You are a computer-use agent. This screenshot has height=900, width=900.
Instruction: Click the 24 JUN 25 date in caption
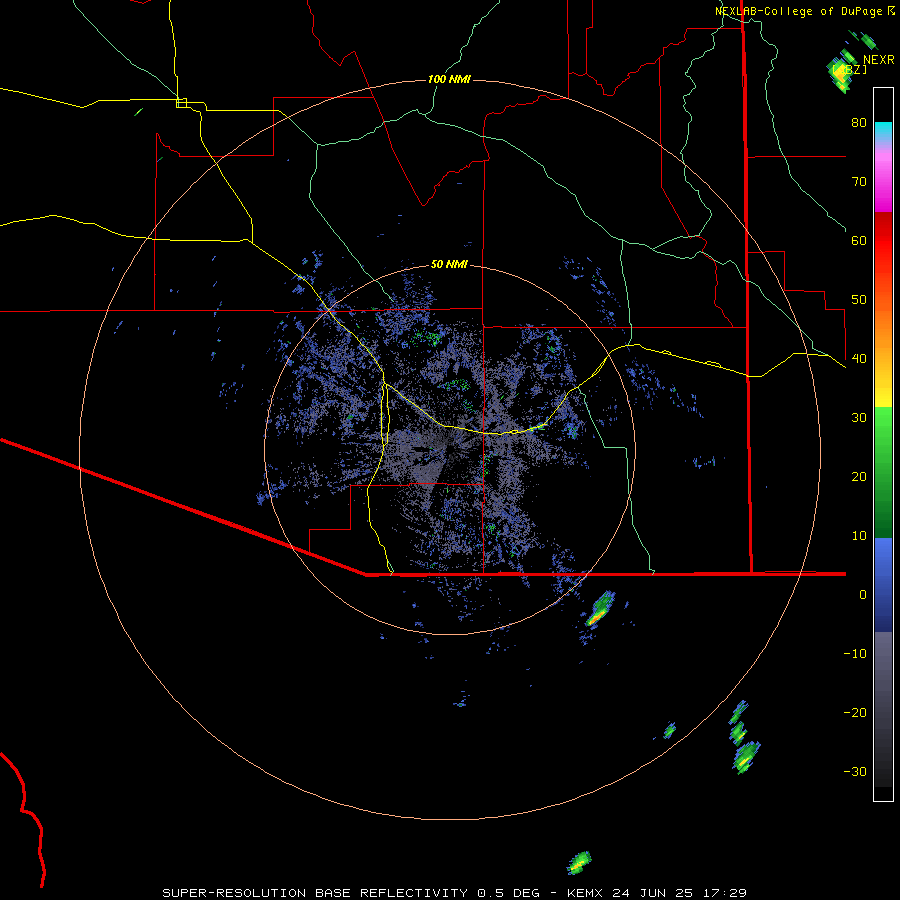654,893
